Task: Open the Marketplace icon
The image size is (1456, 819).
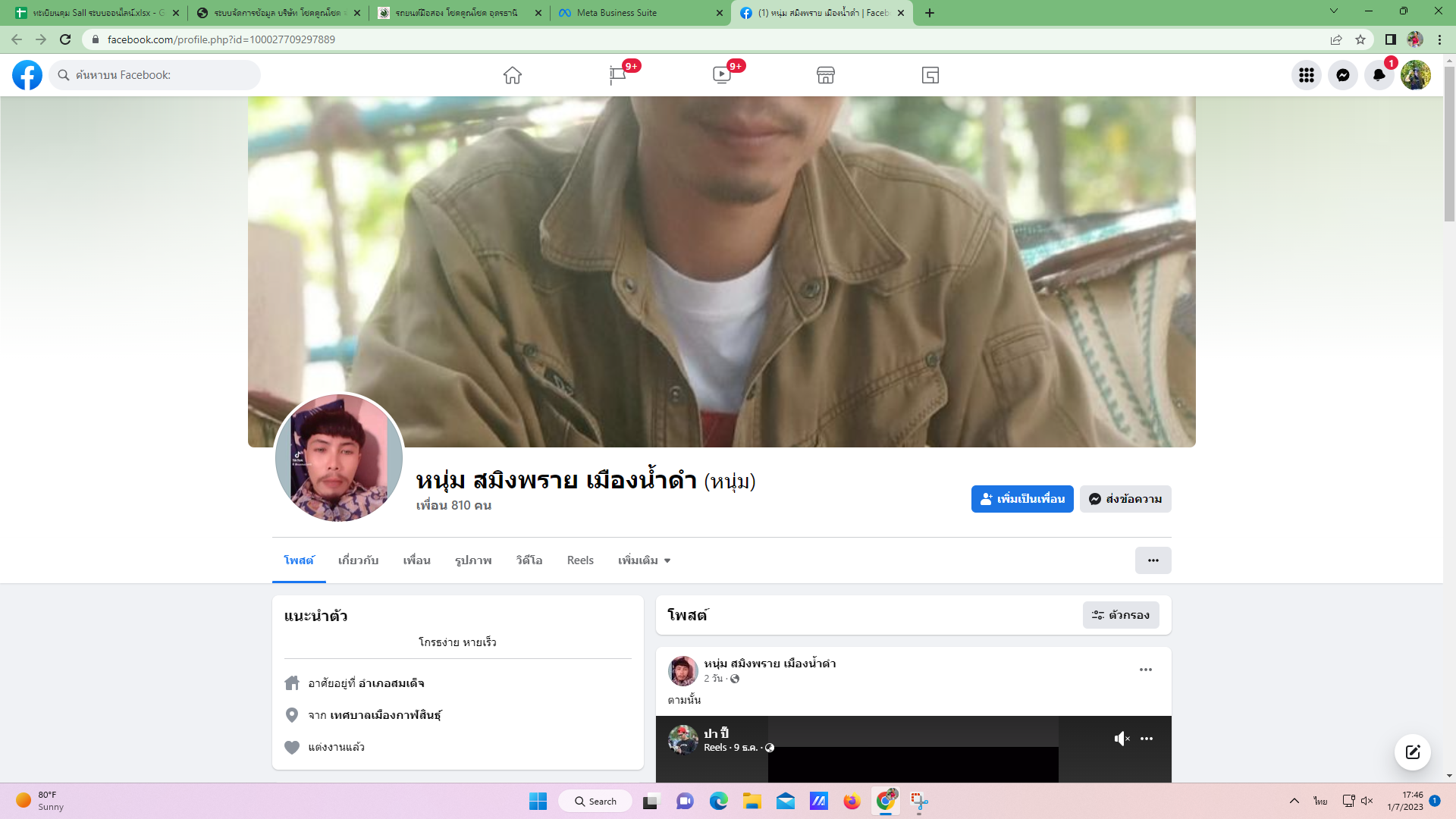Action: click(x=826, y=75)
